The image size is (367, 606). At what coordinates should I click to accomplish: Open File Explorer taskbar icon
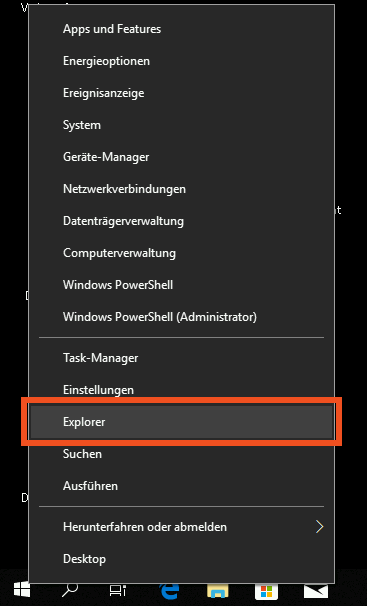click(217, 591)
